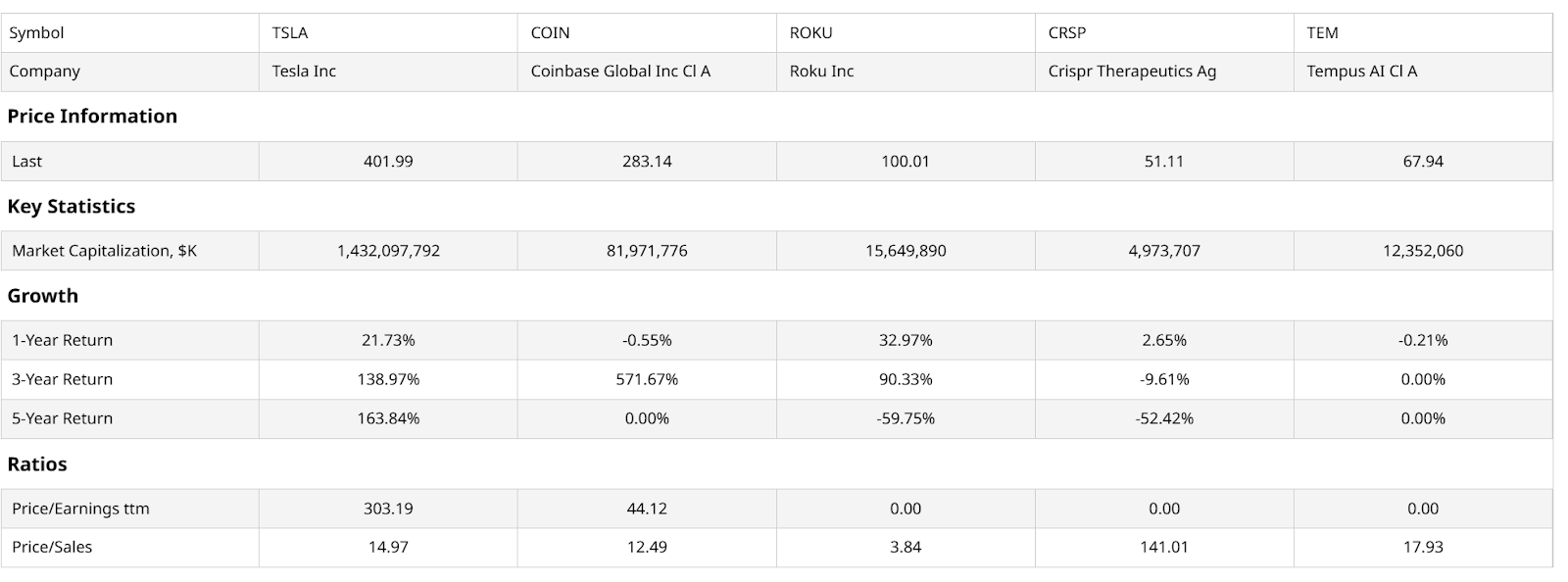Click Tesla's last price 401.99
The height and width of the screenshot is (582, 1568).
point(388,162)
